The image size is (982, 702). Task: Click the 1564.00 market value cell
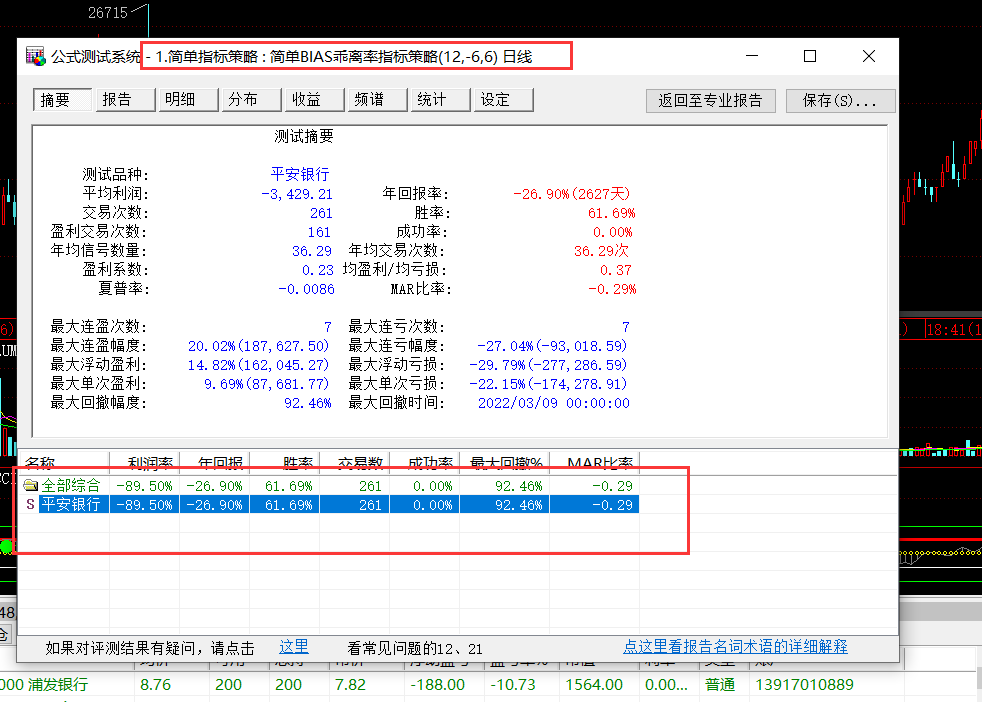(594, 684)
